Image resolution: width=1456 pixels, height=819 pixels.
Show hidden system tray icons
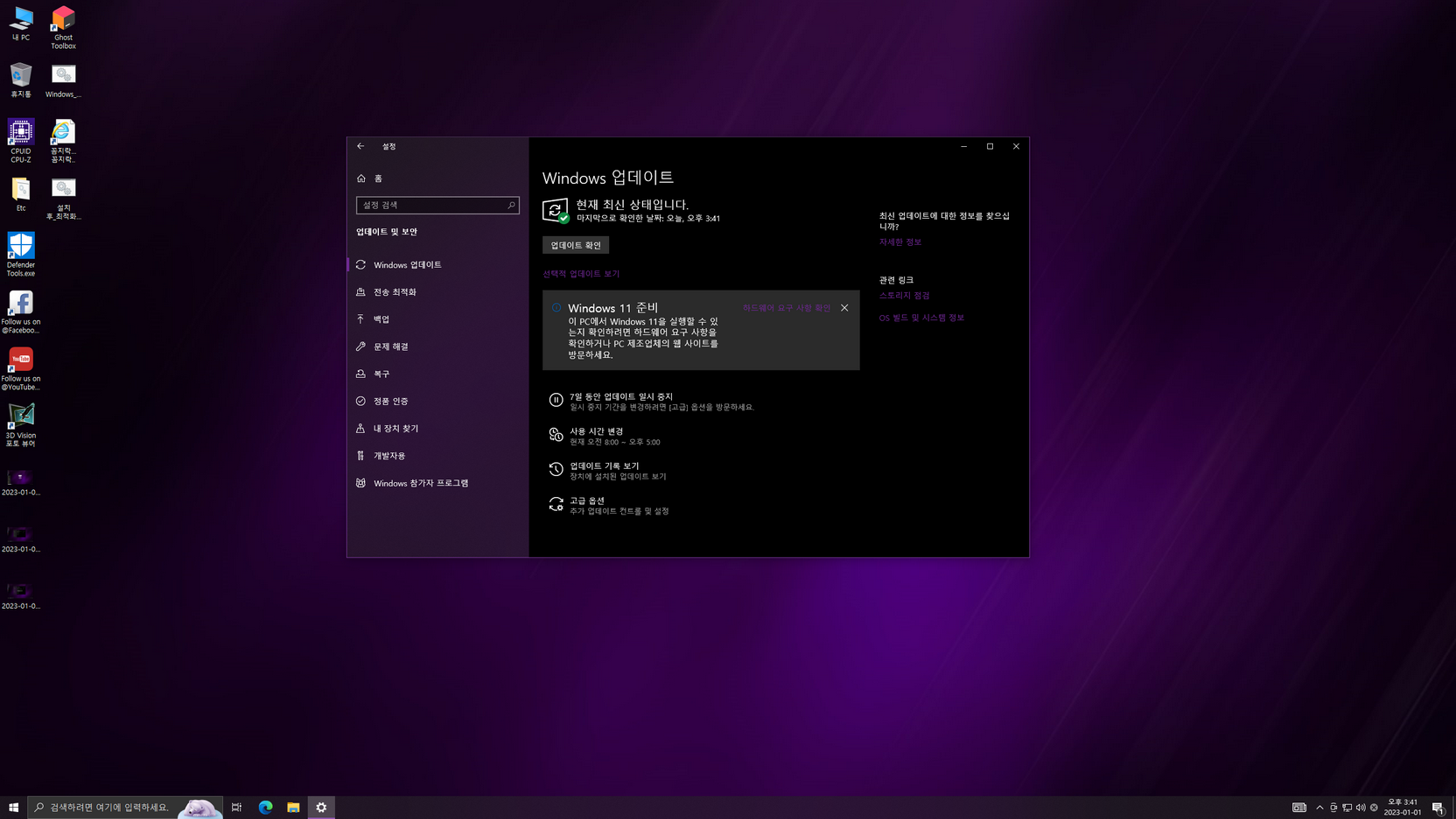pyautogui.click(x=1319, y=807)
